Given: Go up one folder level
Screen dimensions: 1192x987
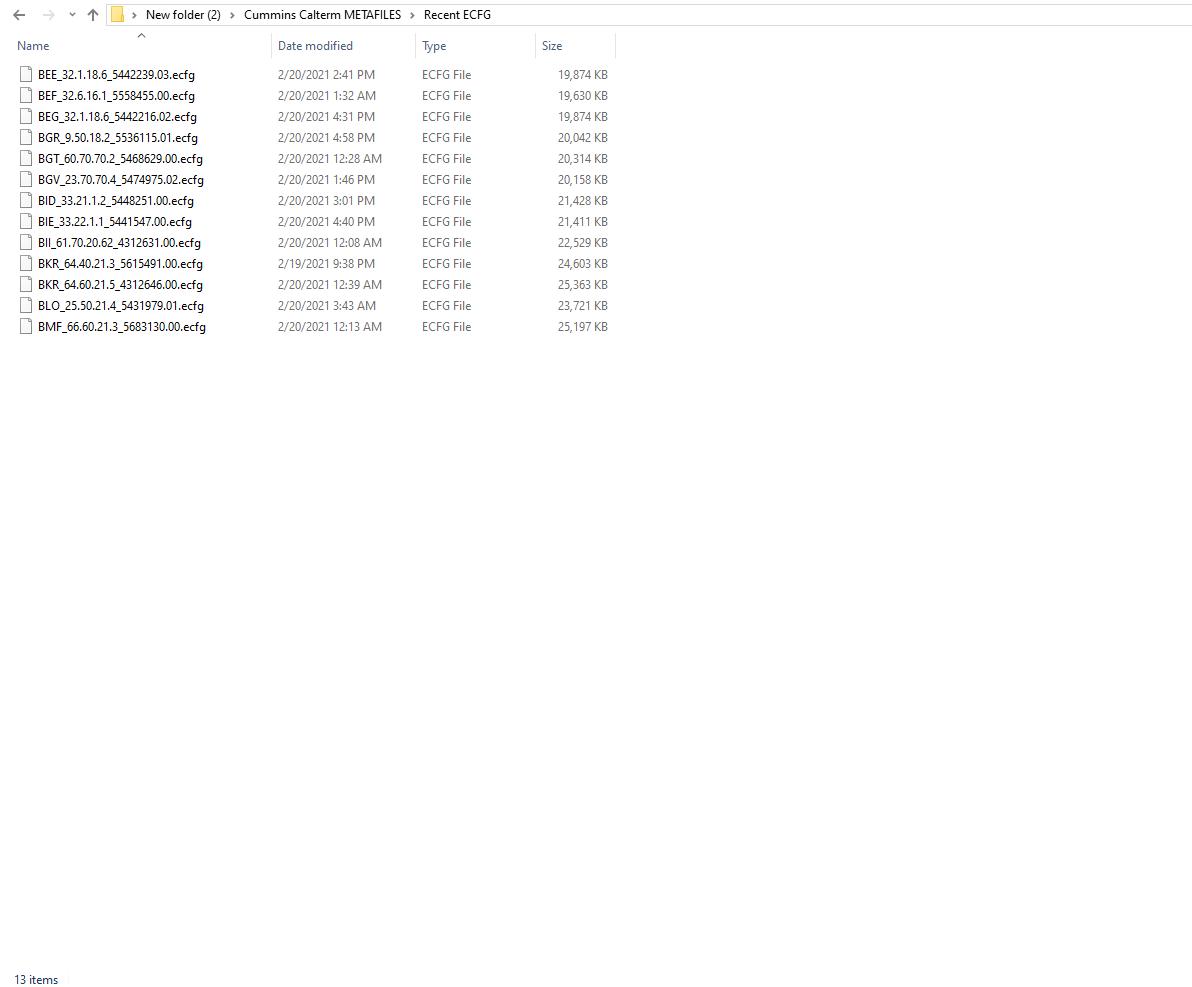Looking at the screenshot, I should pos(93,15).
